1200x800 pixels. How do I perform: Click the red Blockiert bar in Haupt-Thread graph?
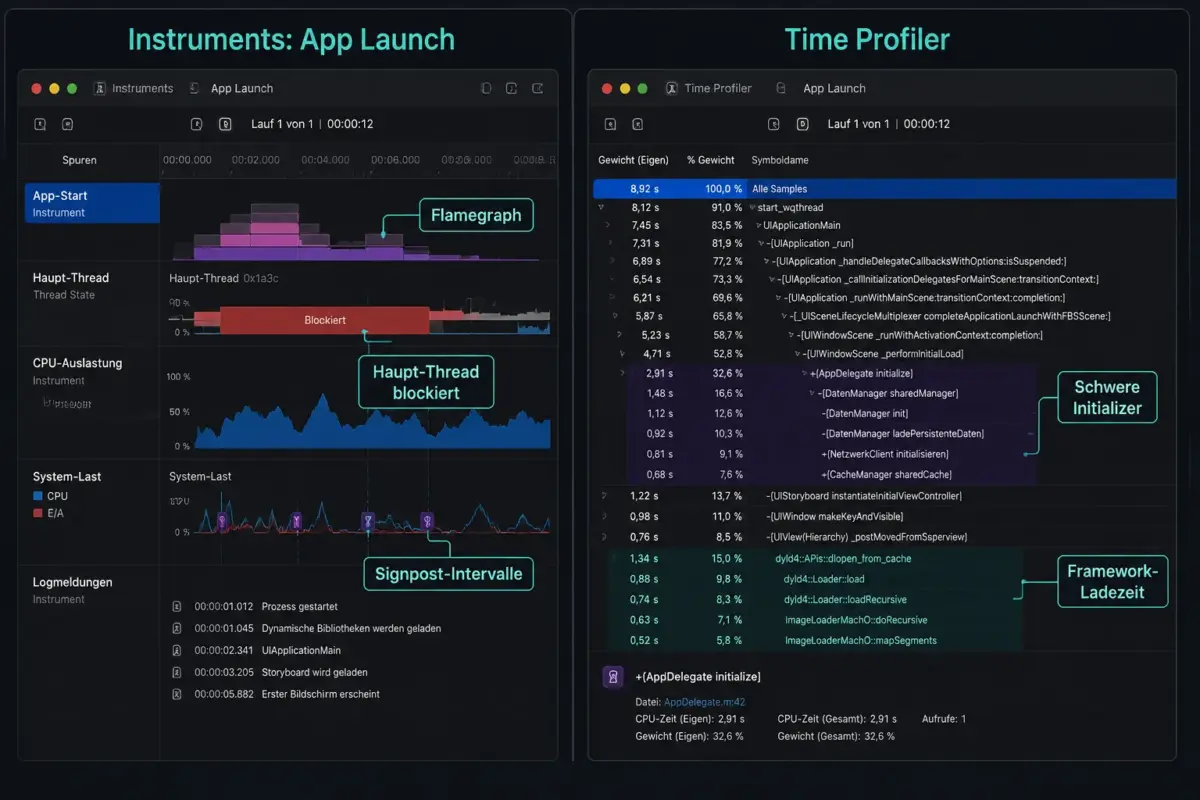(325, 320)
